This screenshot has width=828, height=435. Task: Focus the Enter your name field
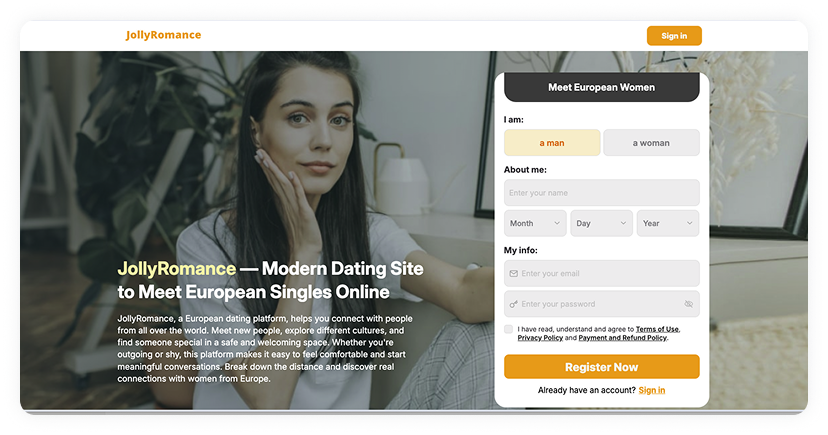(x=601, y=193)
